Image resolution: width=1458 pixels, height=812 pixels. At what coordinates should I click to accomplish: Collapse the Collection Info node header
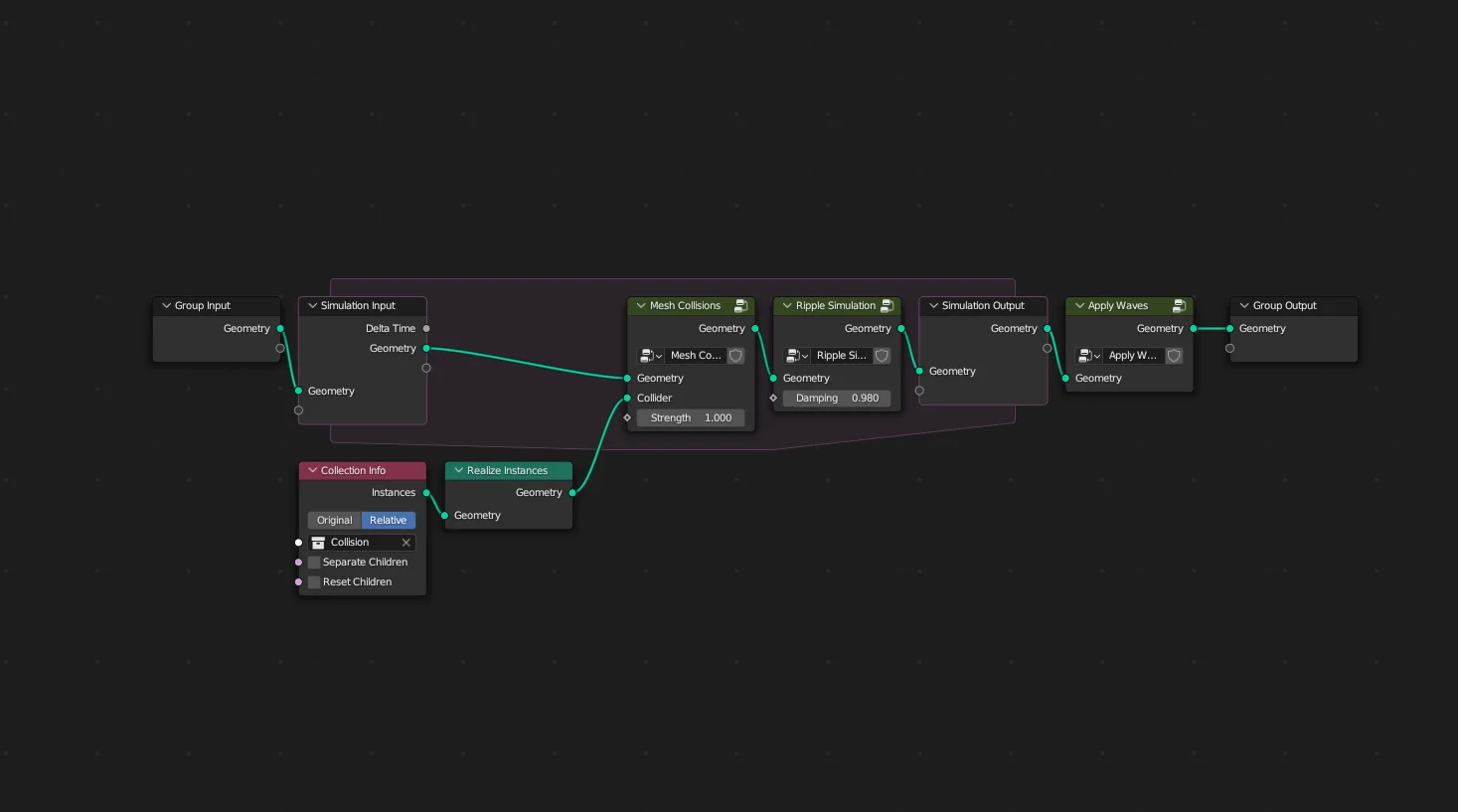pyautogui.click(x=312, y=470)
